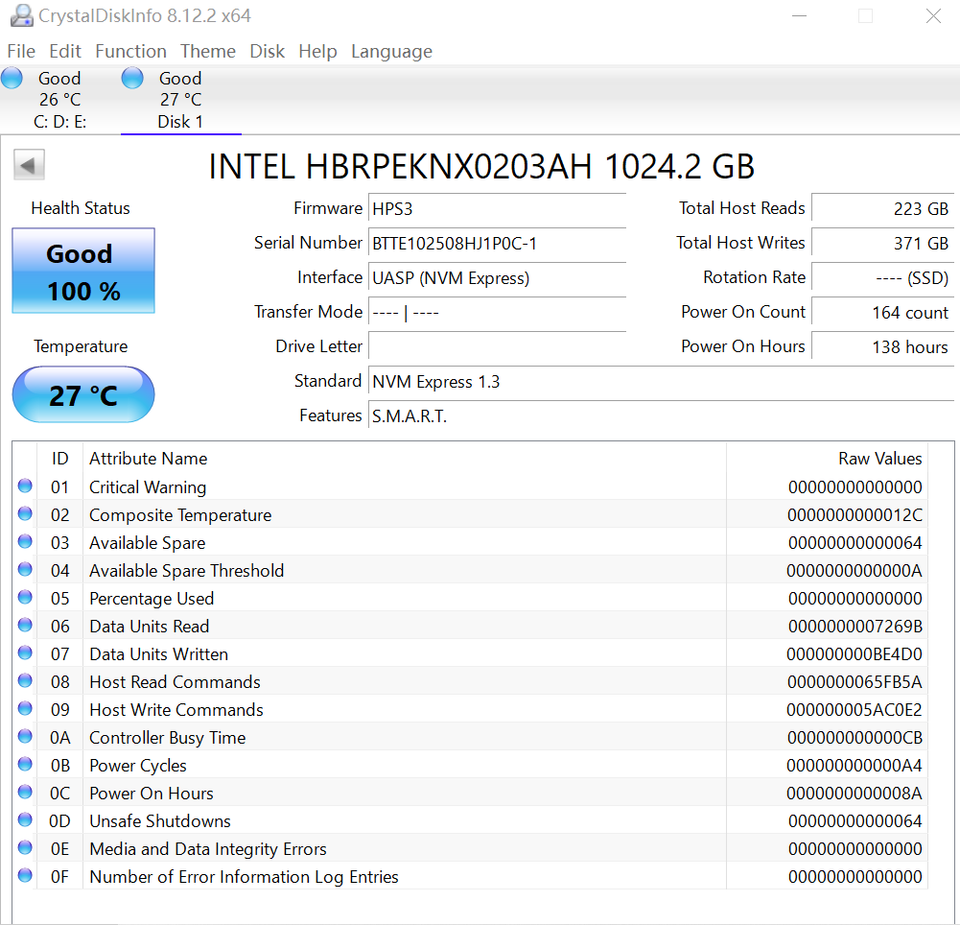960x925 pixels.
Task: Click the blue indicator beside Power Cycles
Action: click(24, 765)
